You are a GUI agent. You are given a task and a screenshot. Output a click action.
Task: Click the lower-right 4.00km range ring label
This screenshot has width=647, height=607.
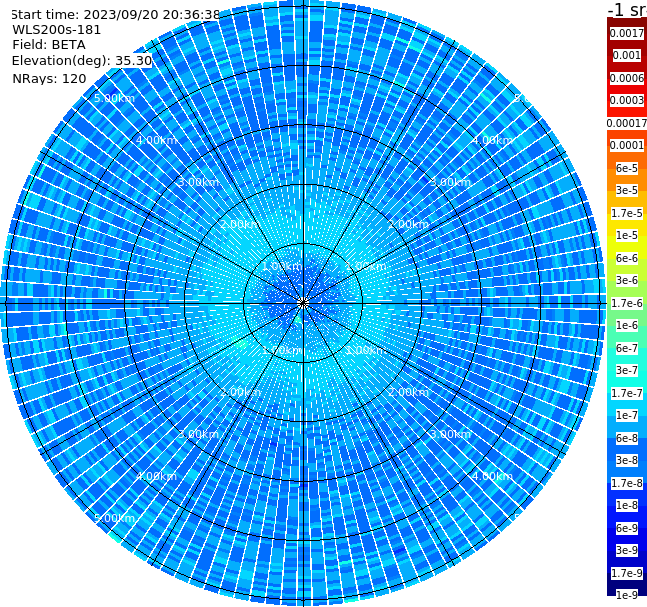(x=492, y=476)
